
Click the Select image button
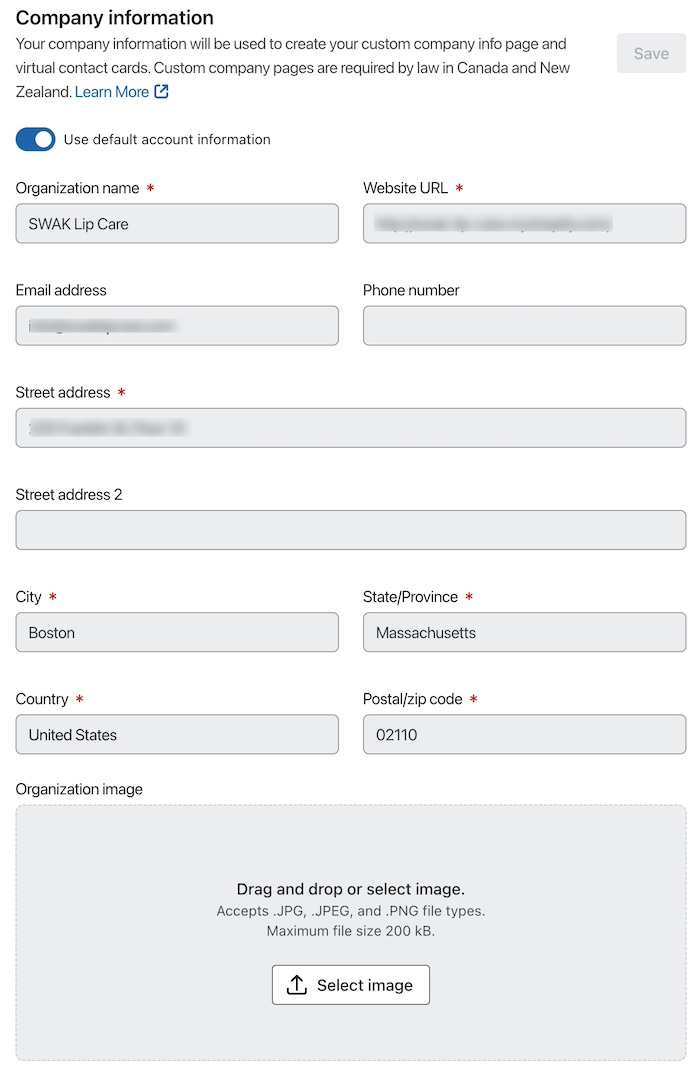point(350,984)
